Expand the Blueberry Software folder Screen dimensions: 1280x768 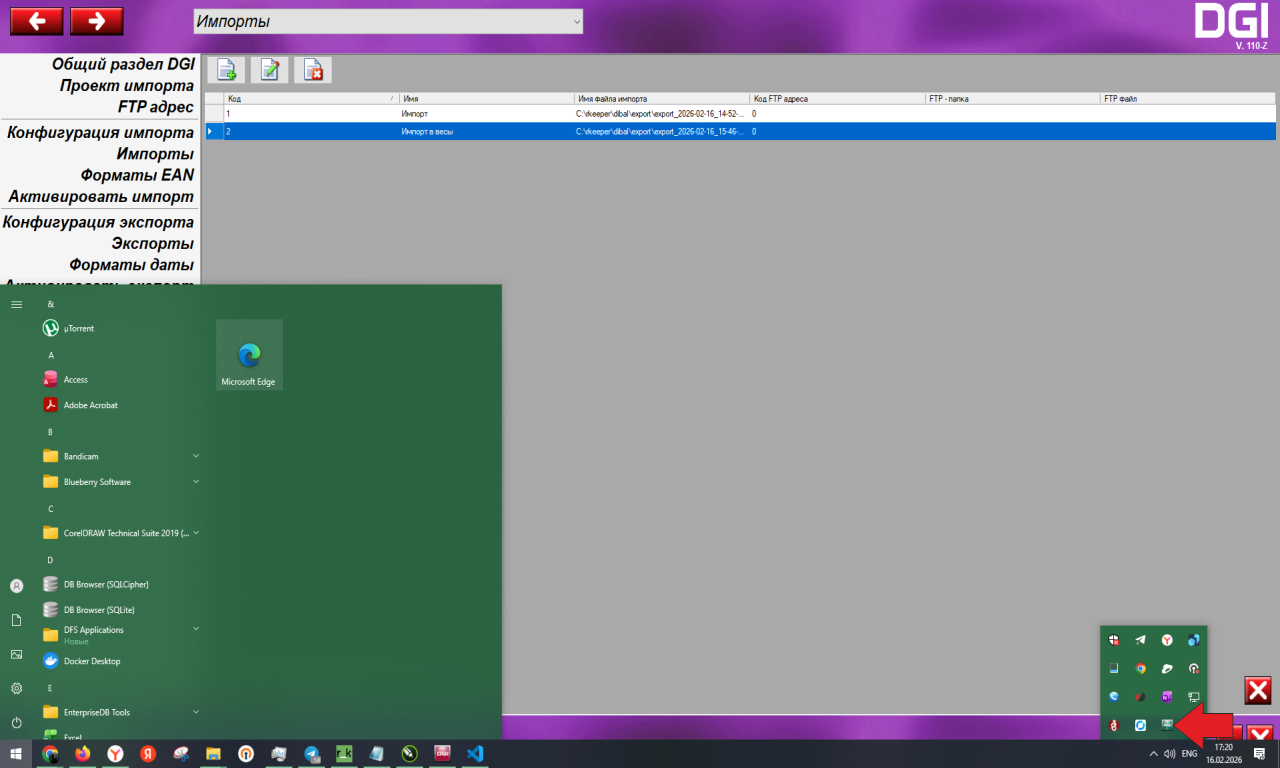click(120, 482)
